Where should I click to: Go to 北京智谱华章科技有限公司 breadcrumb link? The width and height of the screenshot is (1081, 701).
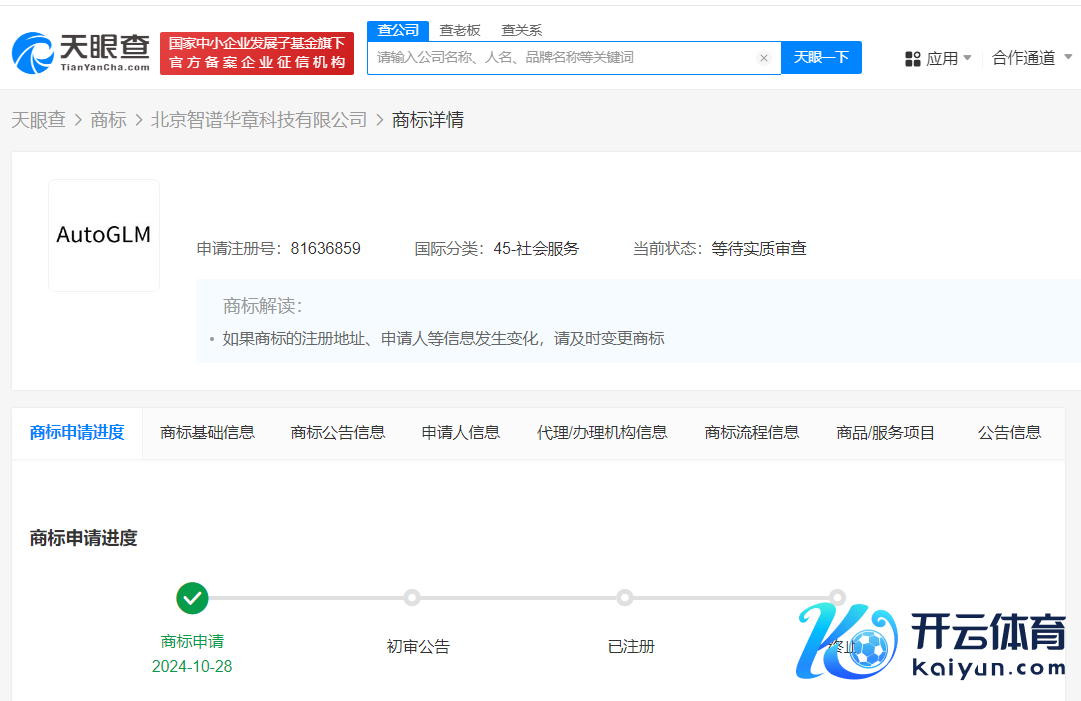pos(259,120)
